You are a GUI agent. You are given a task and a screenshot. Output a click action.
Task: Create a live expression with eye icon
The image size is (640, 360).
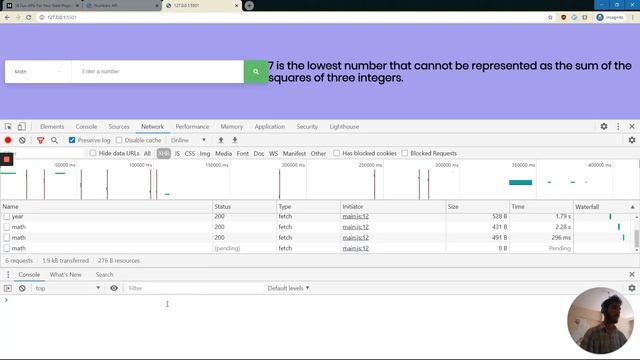(x=114, y=288)
